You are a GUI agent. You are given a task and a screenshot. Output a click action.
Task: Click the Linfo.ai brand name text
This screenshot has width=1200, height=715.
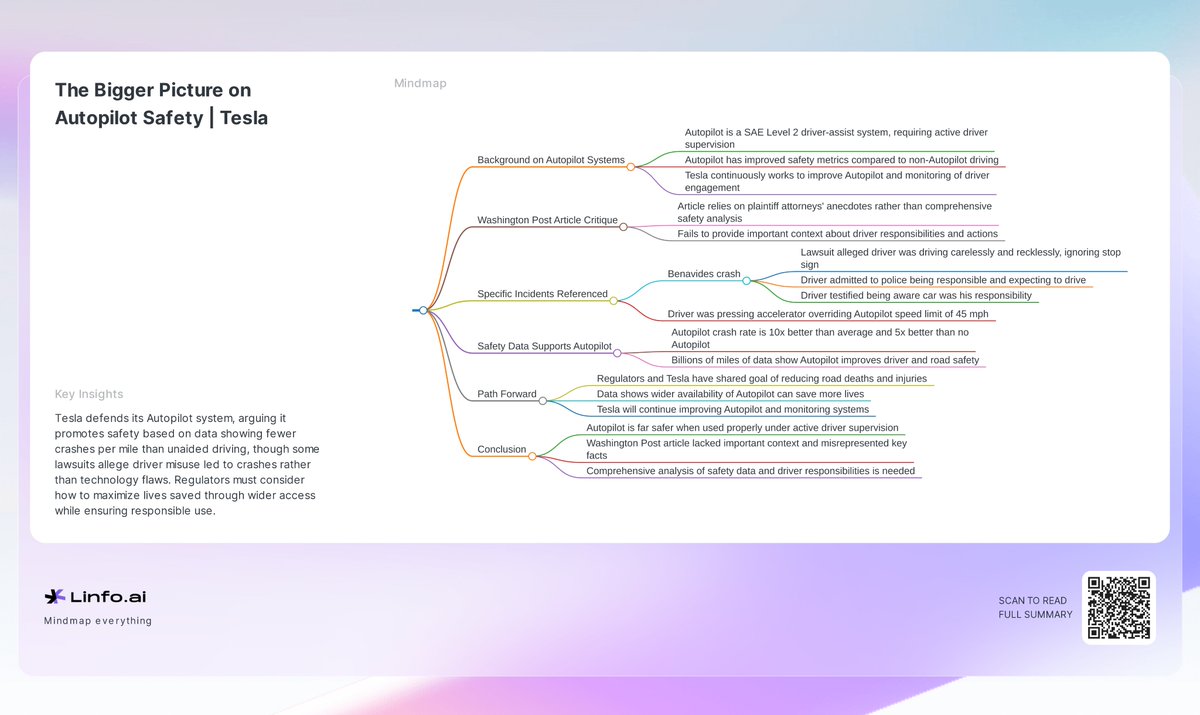[x=108, y=597]
